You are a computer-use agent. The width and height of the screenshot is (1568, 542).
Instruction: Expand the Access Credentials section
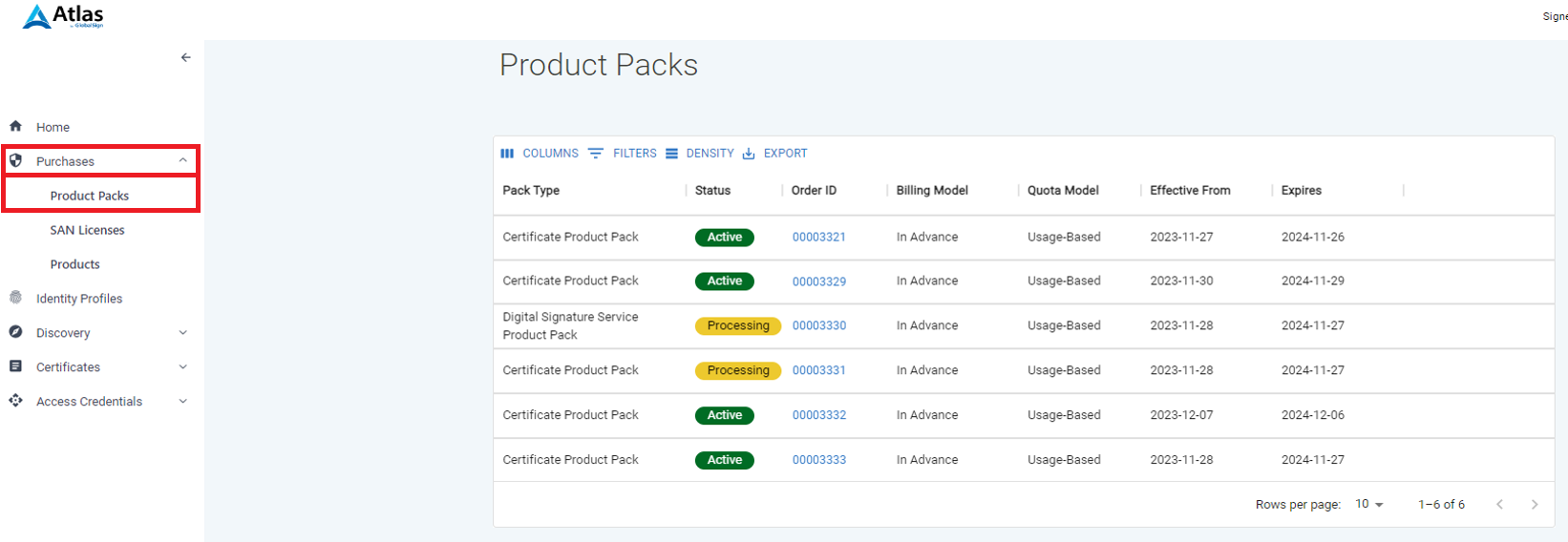coord(182,402)
